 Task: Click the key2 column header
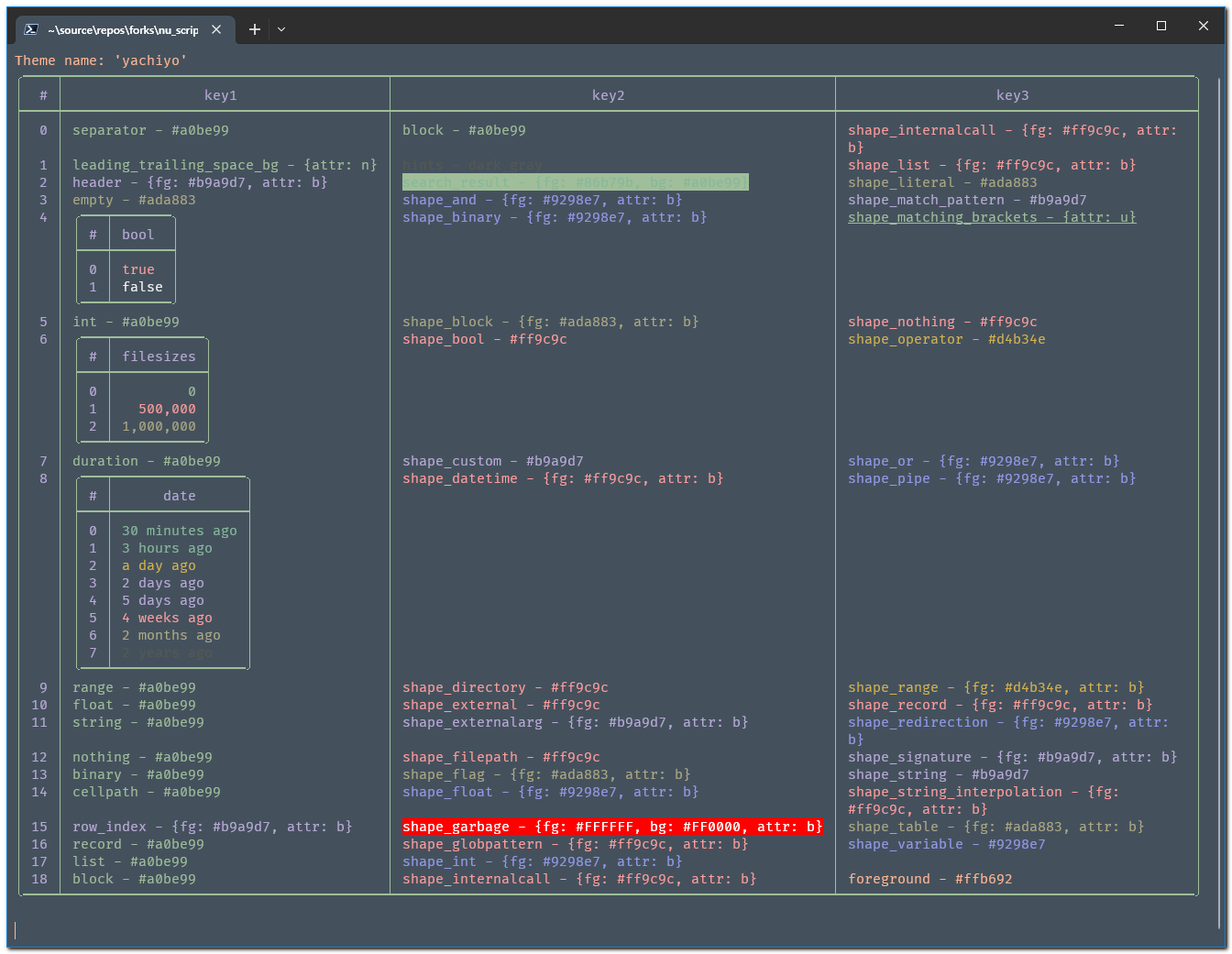609,95
